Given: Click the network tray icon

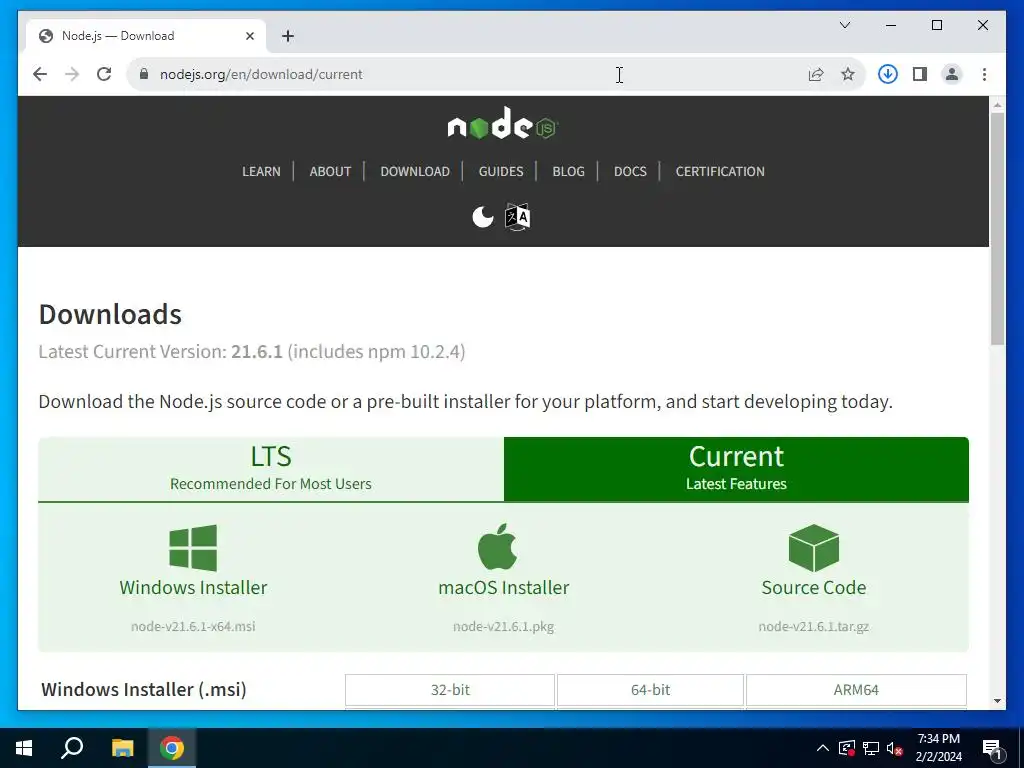Looking at the screenshot, I should pos(871,748).
